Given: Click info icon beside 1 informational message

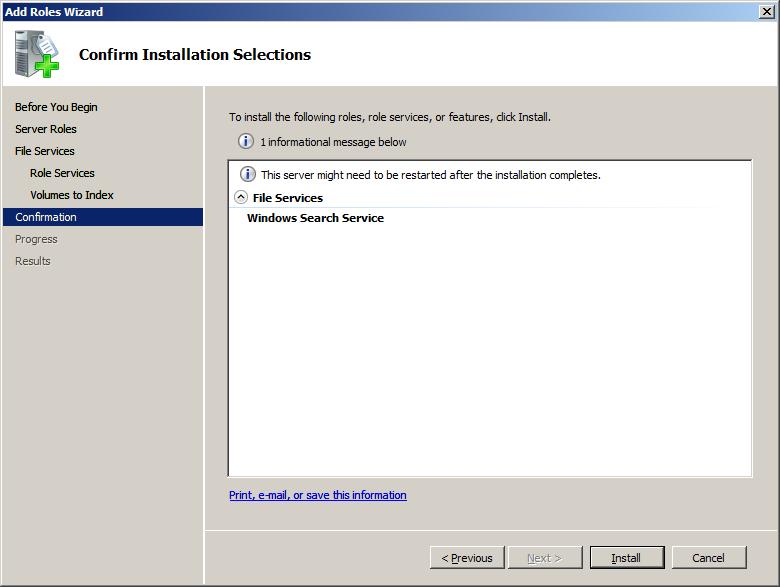Looking at the screenshot, I should pyautogui.click(x=245, y=141).
